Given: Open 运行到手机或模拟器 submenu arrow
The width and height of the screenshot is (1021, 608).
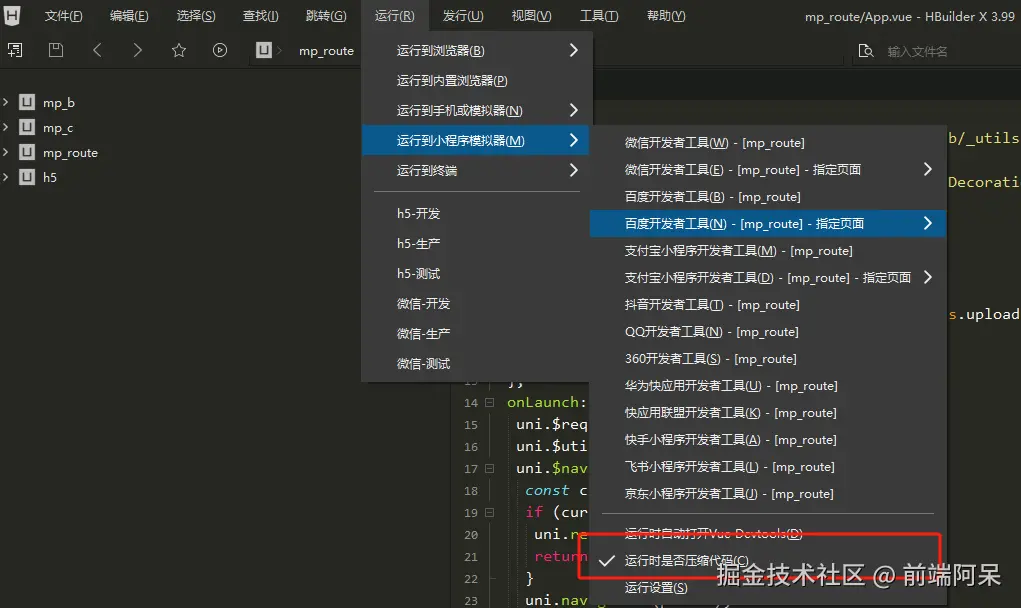Looking at the screenshot, I should point(574,110).
